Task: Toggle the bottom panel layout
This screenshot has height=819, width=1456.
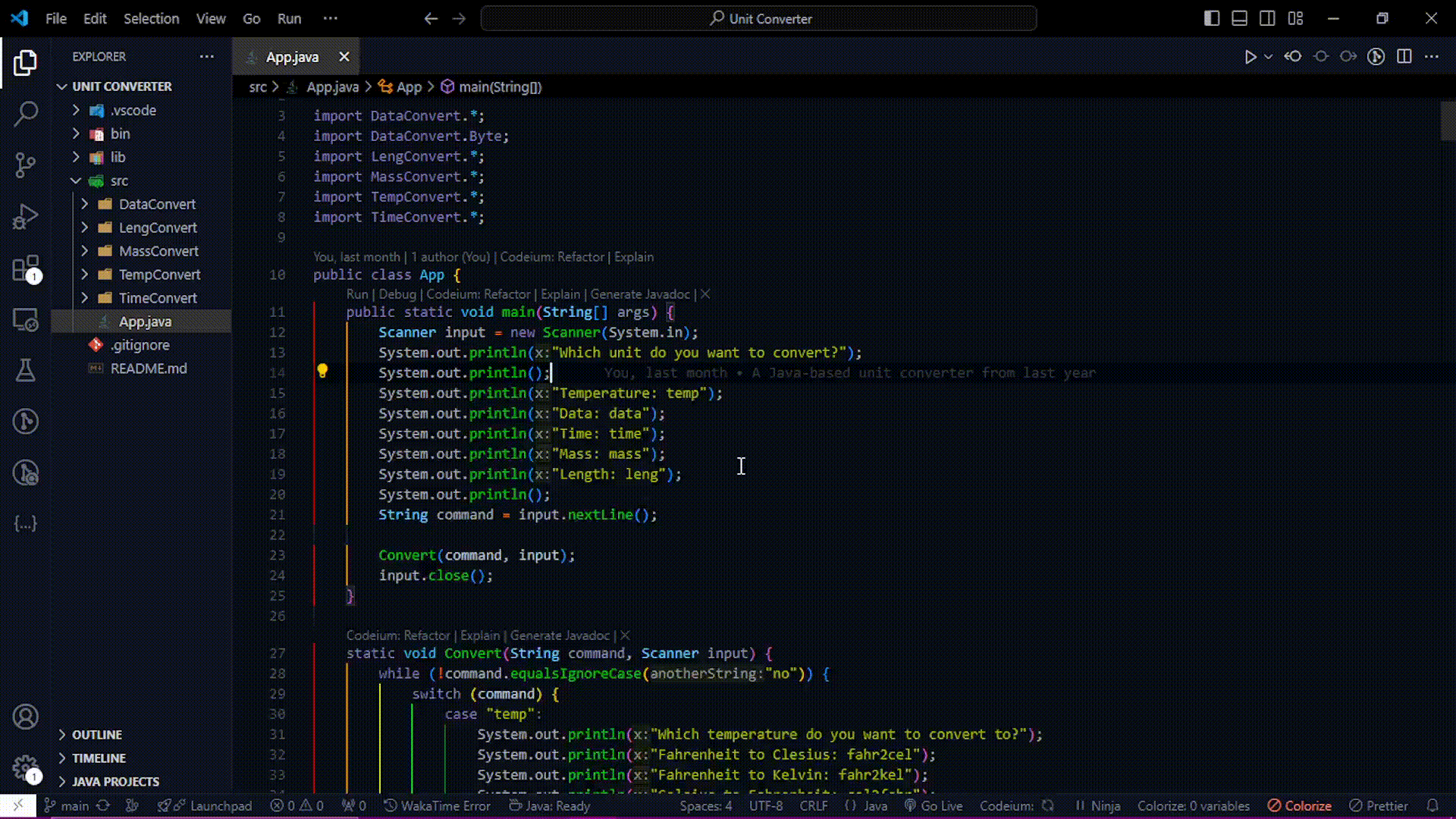Action: coord(1240,18)
